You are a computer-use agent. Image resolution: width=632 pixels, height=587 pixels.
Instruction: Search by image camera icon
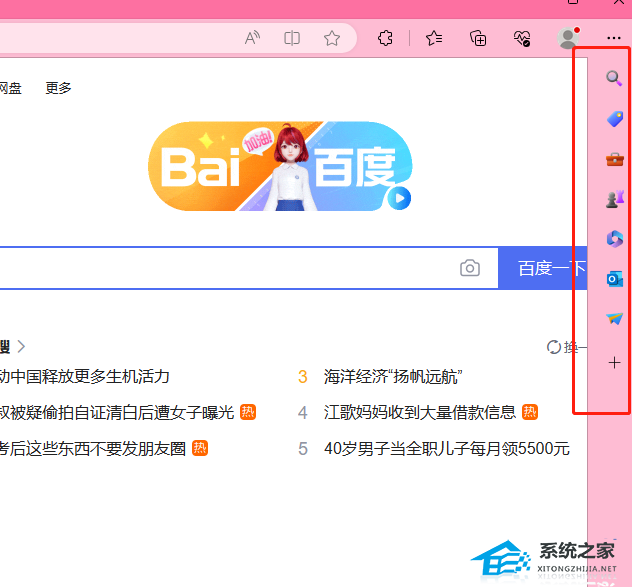[470, 268]
